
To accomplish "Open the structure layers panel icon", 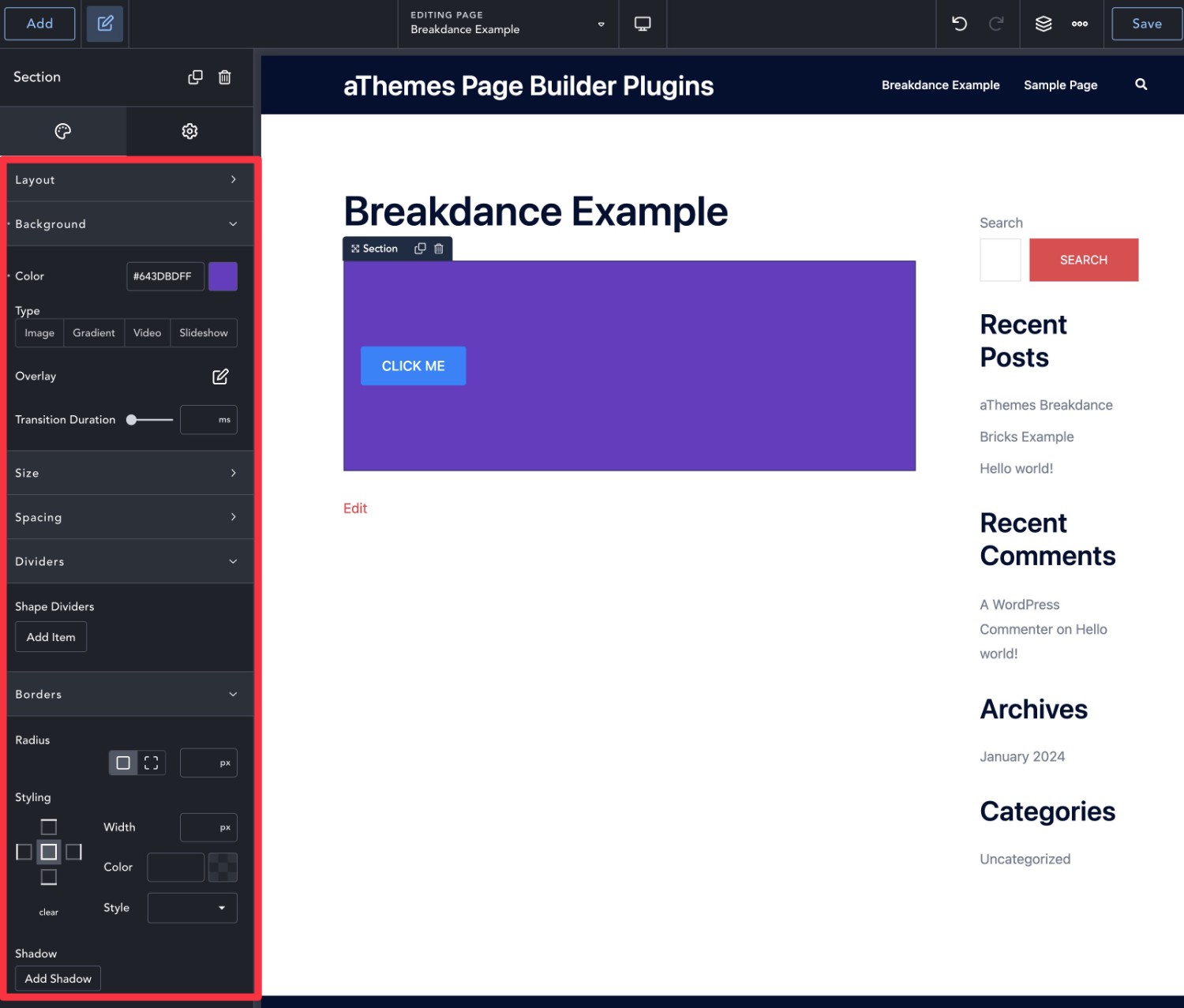I will pyautogui.click(x=1043, y=24).
